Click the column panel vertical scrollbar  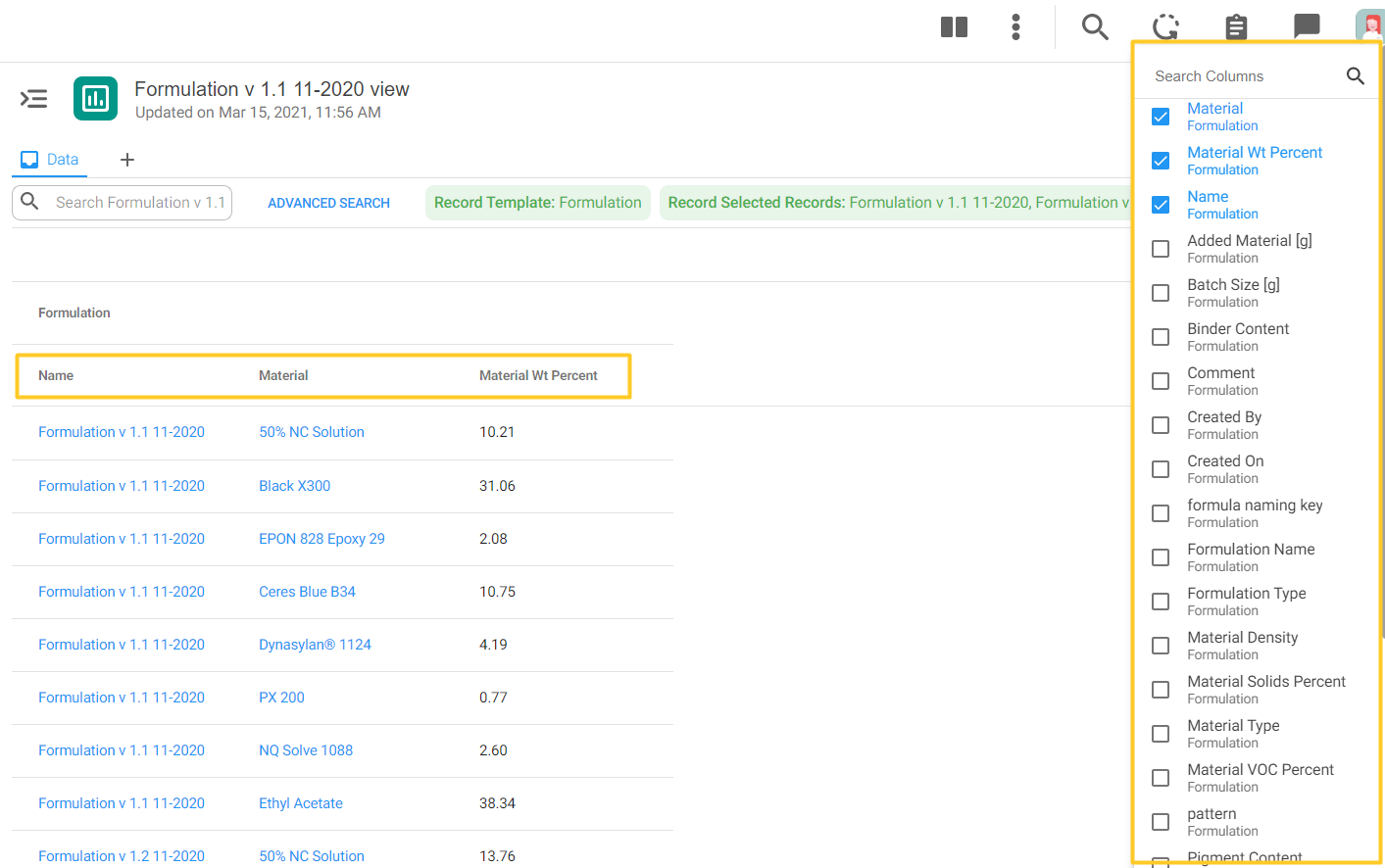tap(1381, 343)
